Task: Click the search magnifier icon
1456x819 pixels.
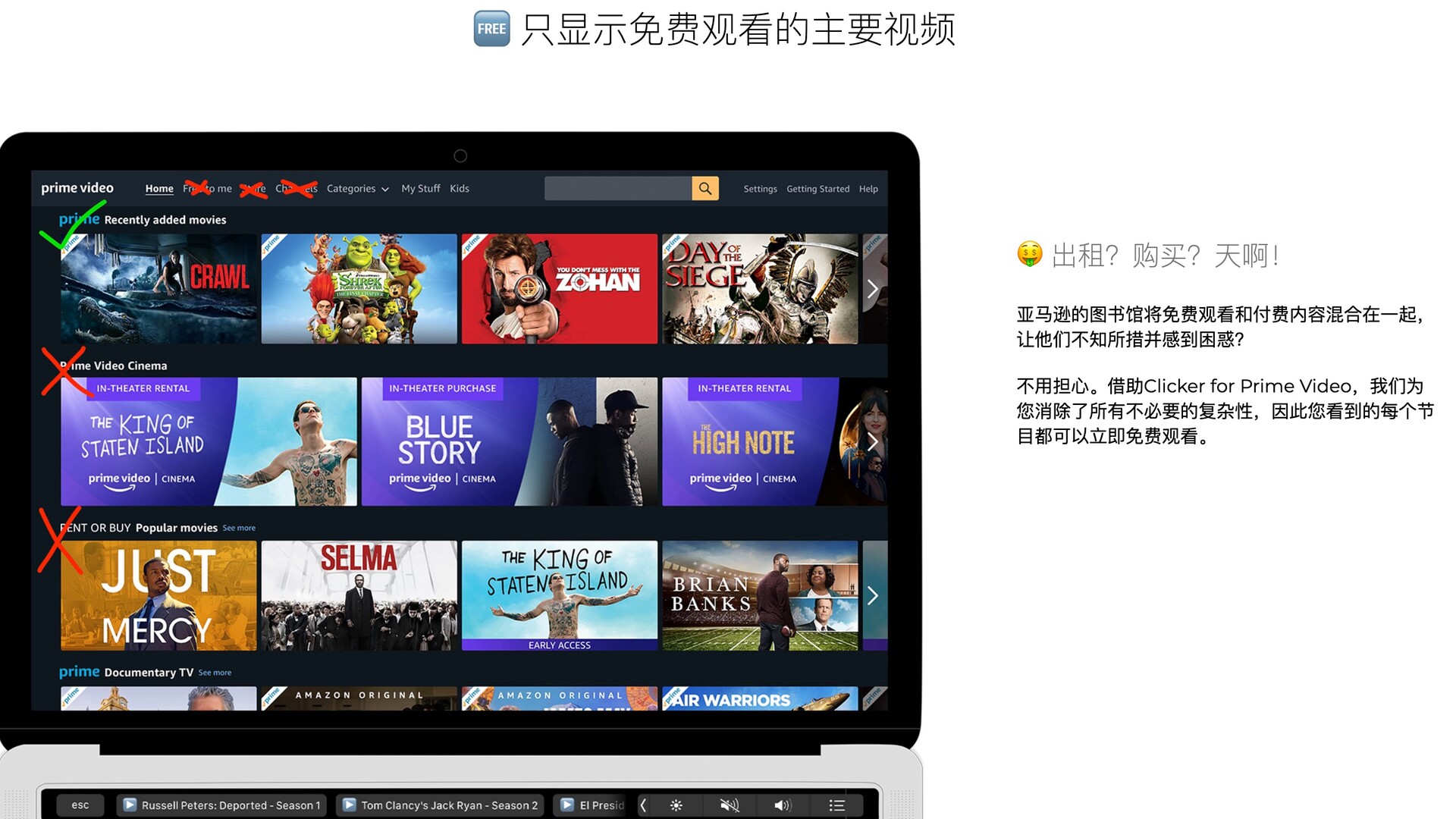Action: [x=706, y=188]
